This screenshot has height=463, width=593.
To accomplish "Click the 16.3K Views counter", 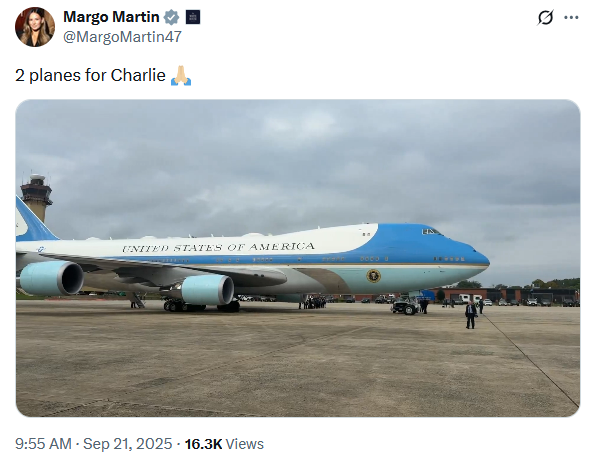I will point(224,444).
